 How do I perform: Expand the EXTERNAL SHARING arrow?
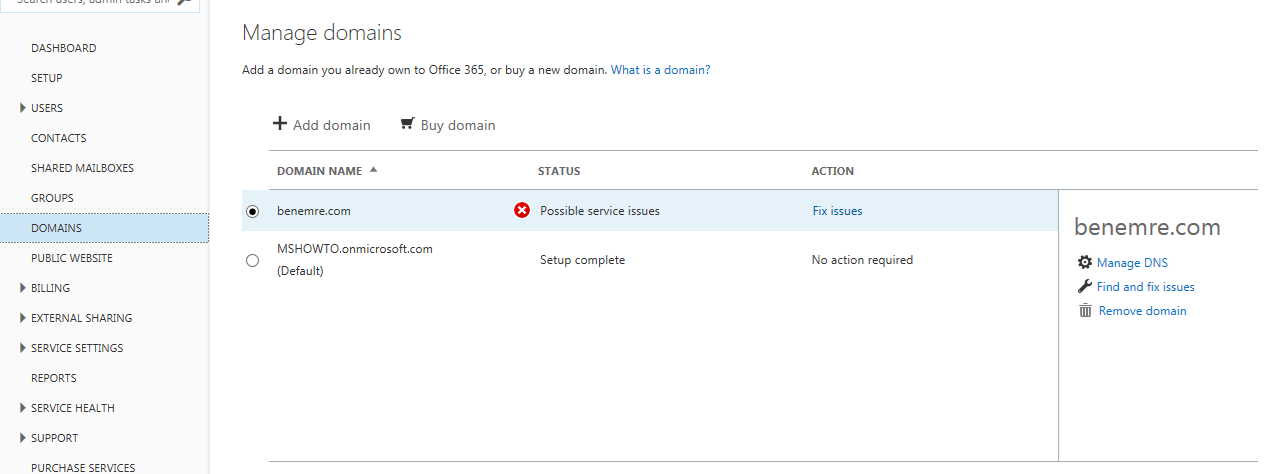23,318
